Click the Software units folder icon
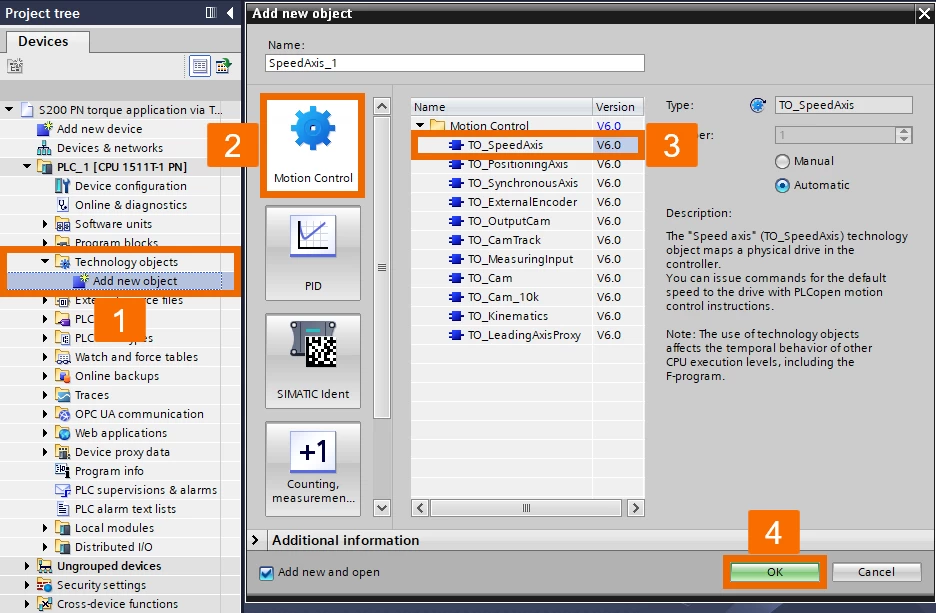 tap(63, 224)
